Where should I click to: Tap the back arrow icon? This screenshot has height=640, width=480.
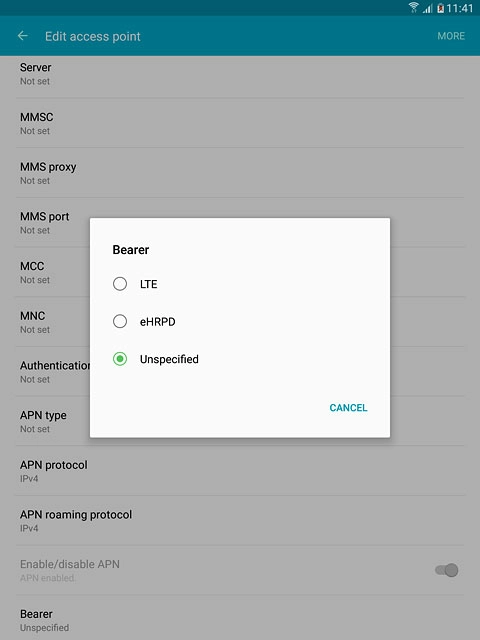tap(23, 36)
